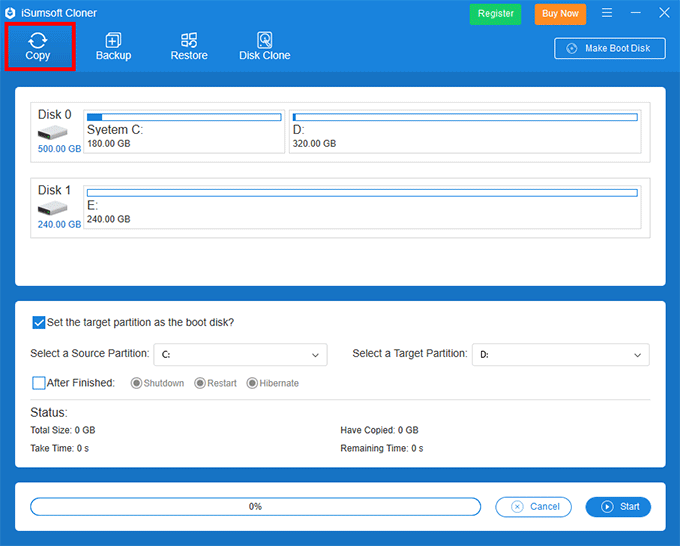Select the E: 240.00 GB partition
Image resolution: width=680 pixels, height=546 pixels.
tap(362, 207)
